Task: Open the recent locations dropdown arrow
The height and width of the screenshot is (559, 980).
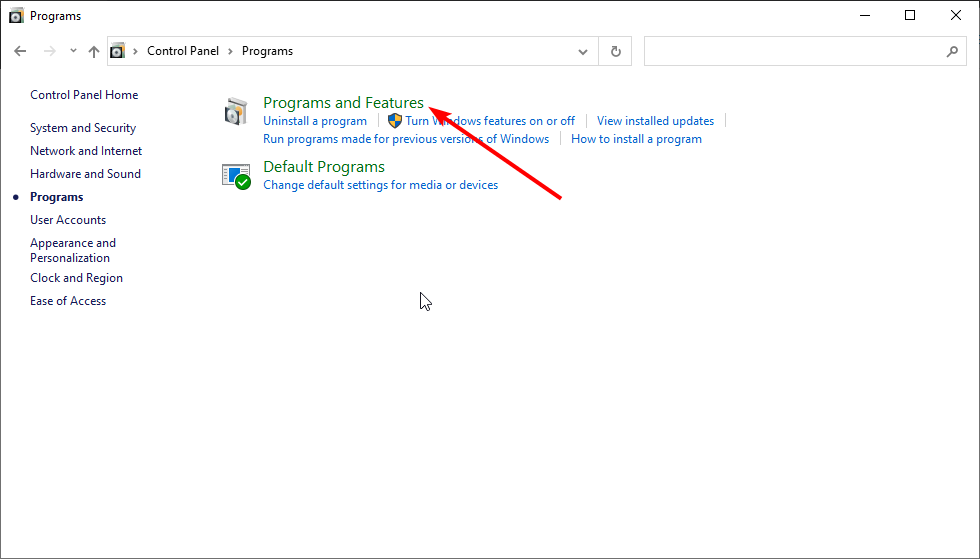Action: pyautogui.click(x=73, y=51)
